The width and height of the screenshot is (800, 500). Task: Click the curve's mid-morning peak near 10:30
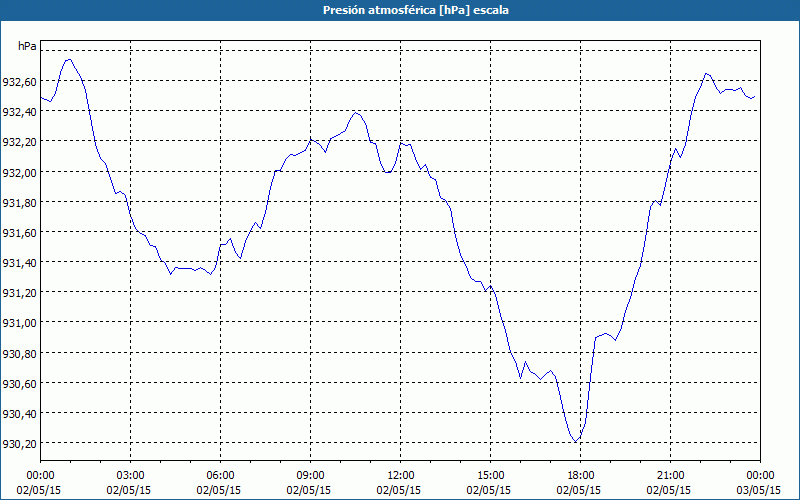(356, 112)
